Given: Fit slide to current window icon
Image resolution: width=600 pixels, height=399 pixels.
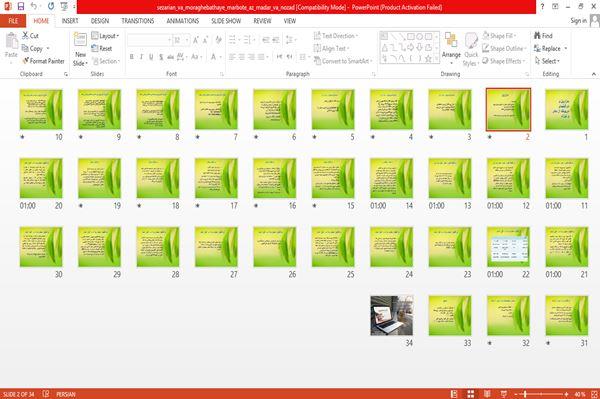Looking at the screenshot, I should [x=594, y=394].
